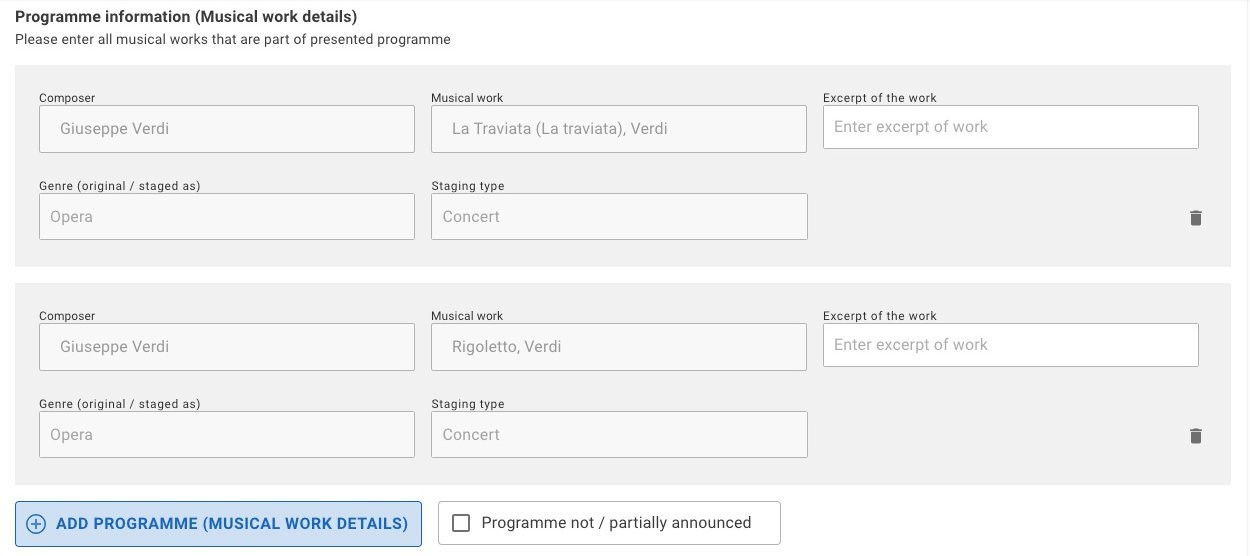Click the 'Programme not / partially announced' label

(x=616, y=523)
